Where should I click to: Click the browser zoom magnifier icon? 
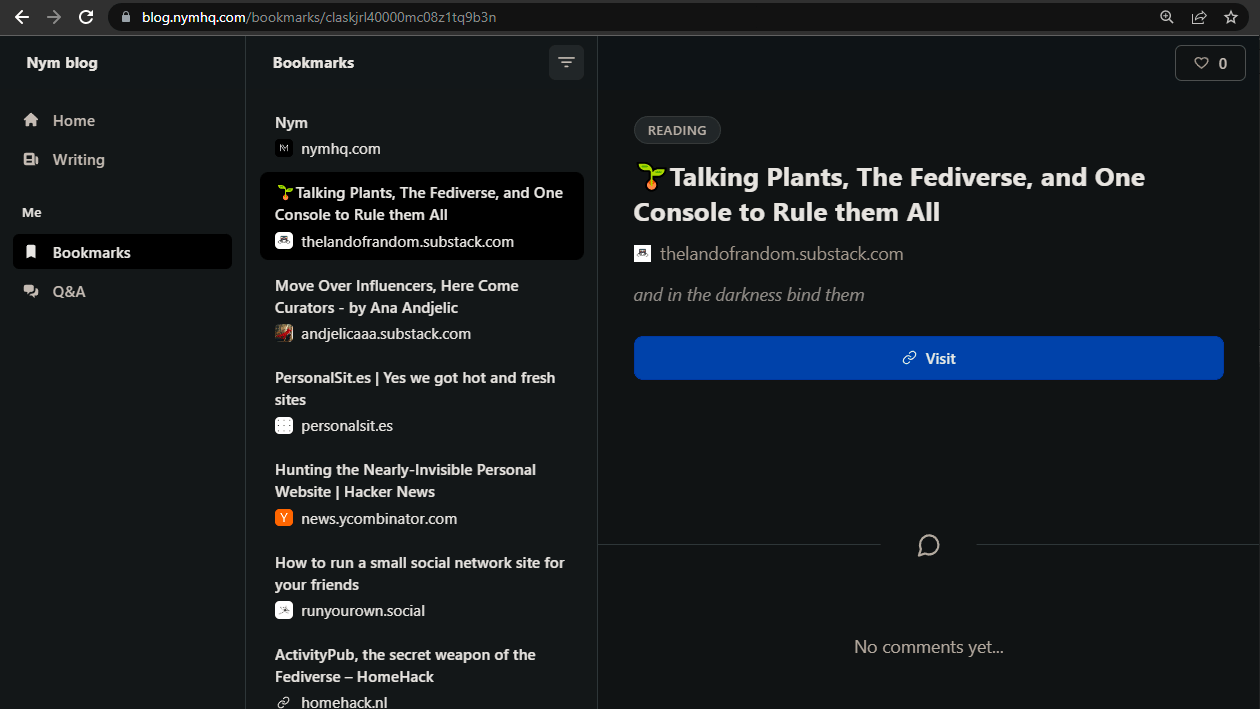1166,17
